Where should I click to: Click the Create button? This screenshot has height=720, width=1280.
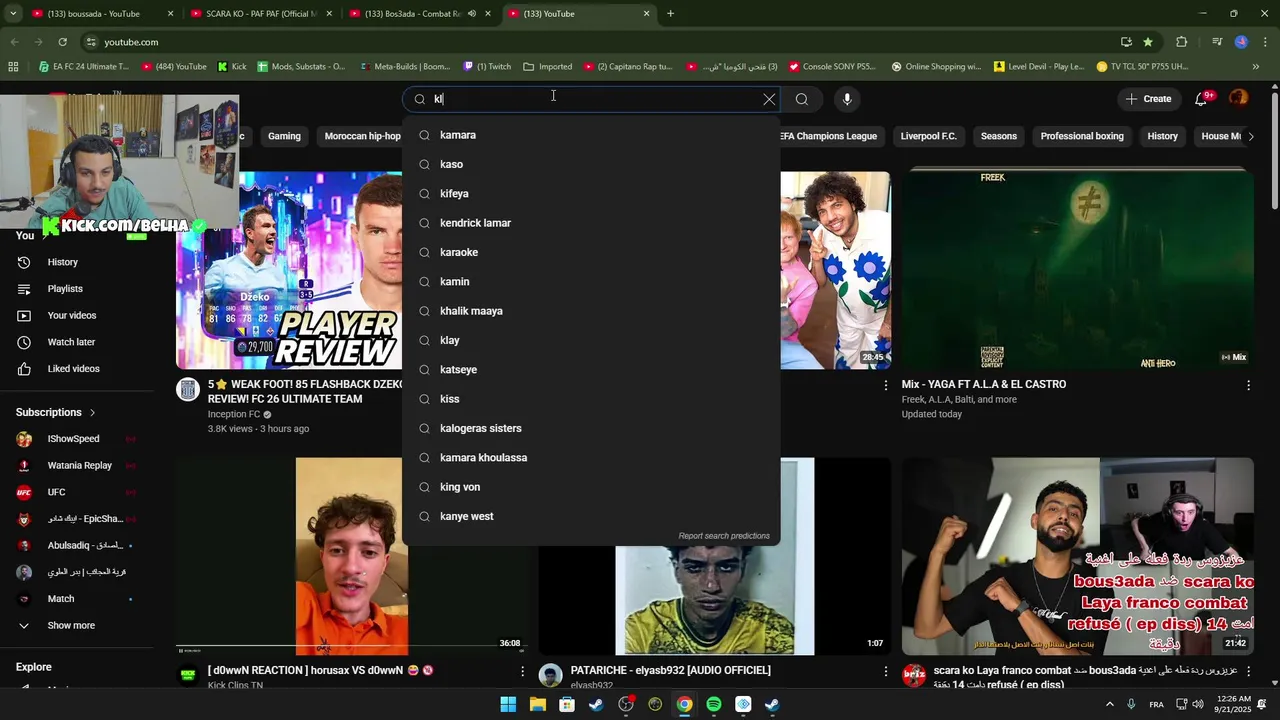point(1148,99)
